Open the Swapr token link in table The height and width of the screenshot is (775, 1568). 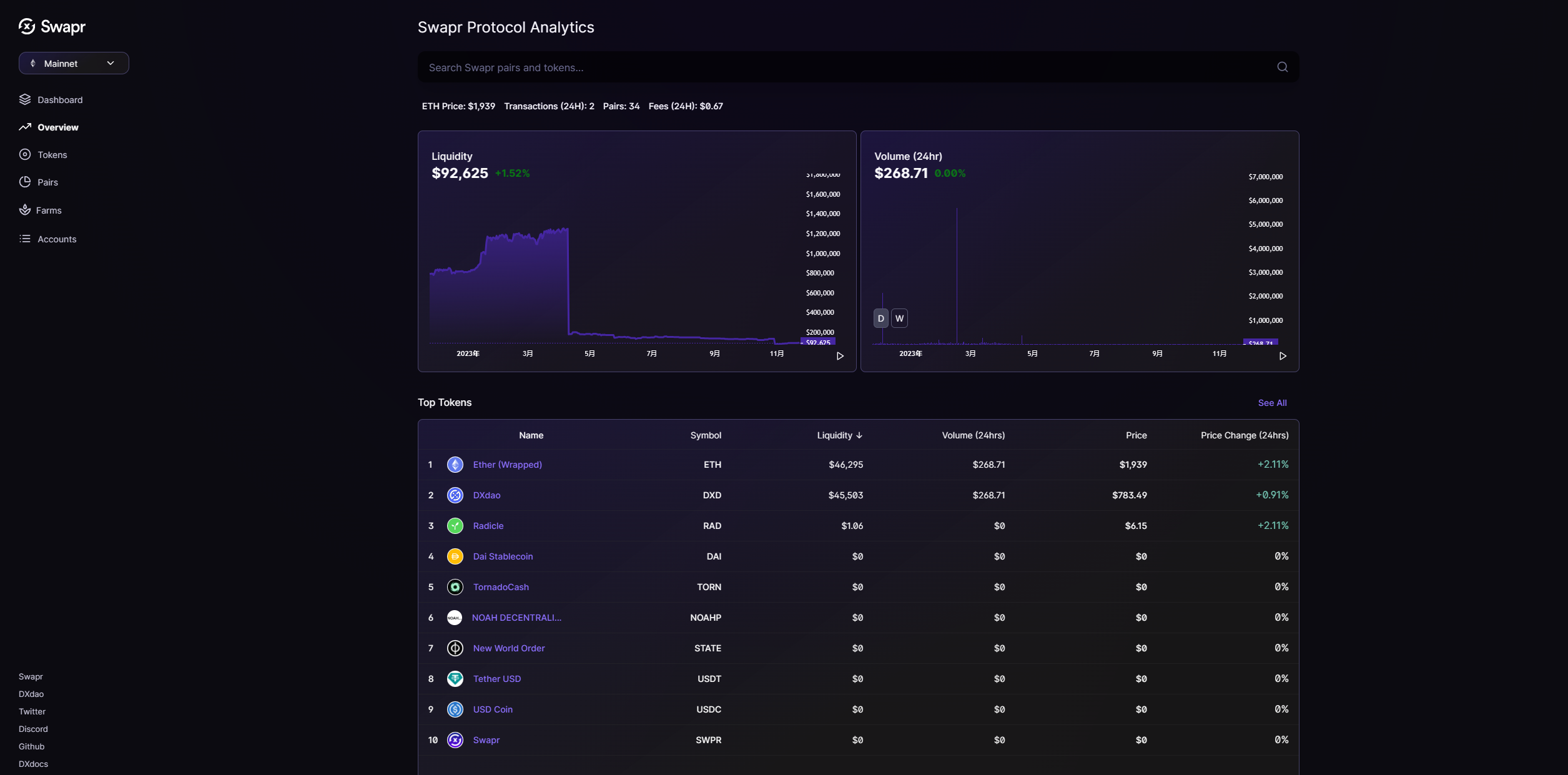pos(486,740)
